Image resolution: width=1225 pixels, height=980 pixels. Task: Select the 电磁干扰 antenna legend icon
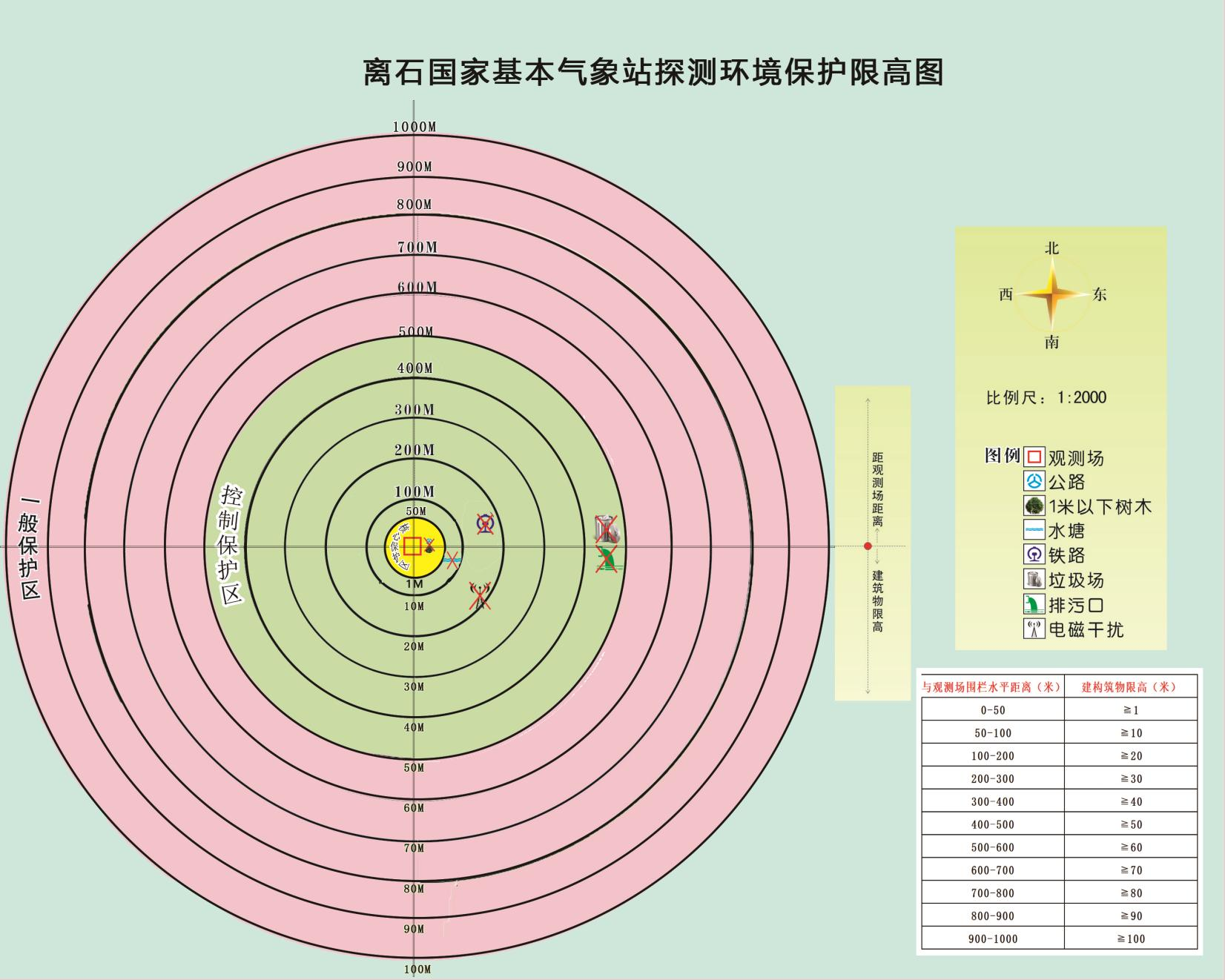[1034, 629]
